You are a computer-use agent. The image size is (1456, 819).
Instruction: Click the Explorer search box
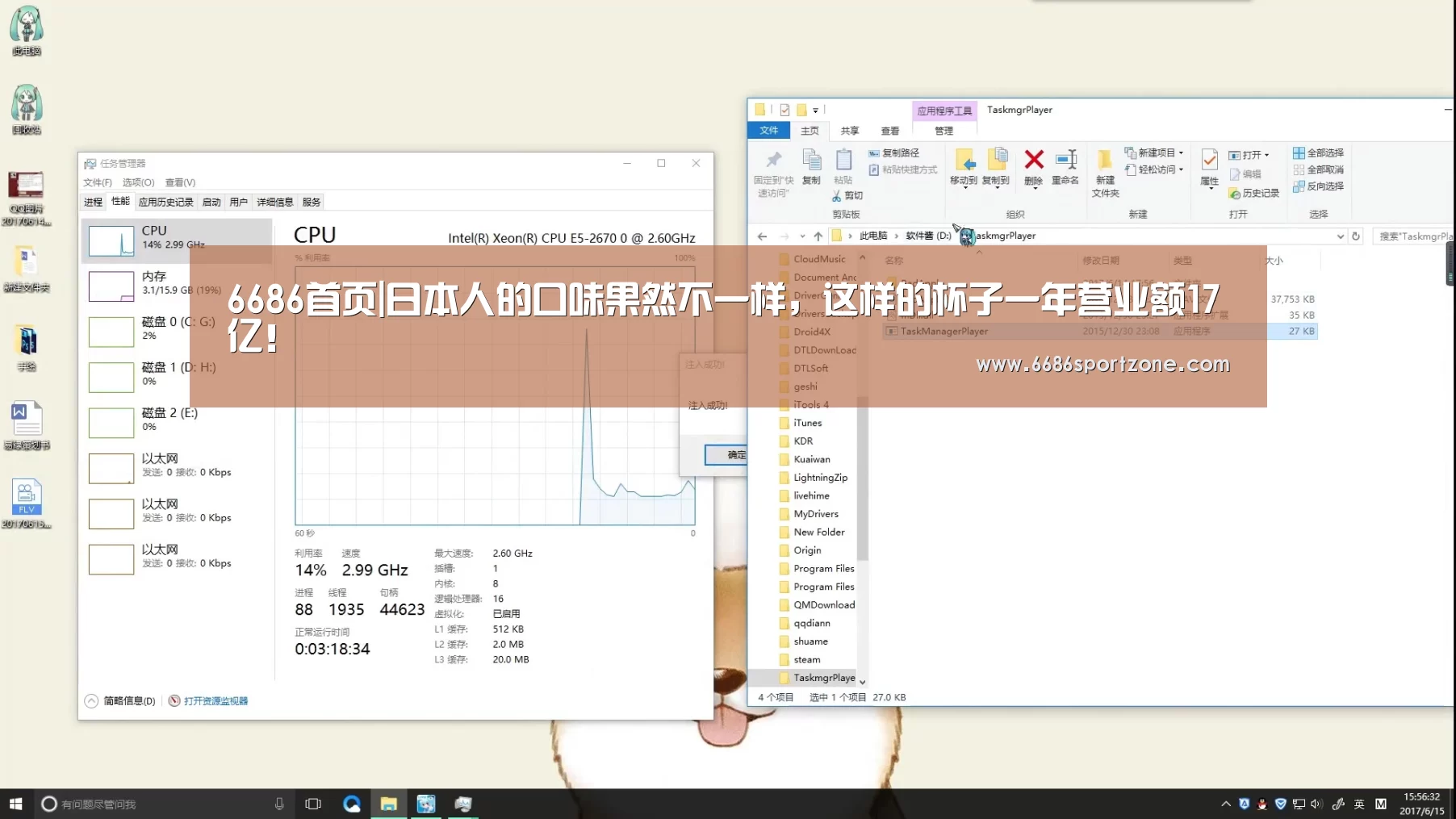pyautogui.click(x=1414, y=236)
